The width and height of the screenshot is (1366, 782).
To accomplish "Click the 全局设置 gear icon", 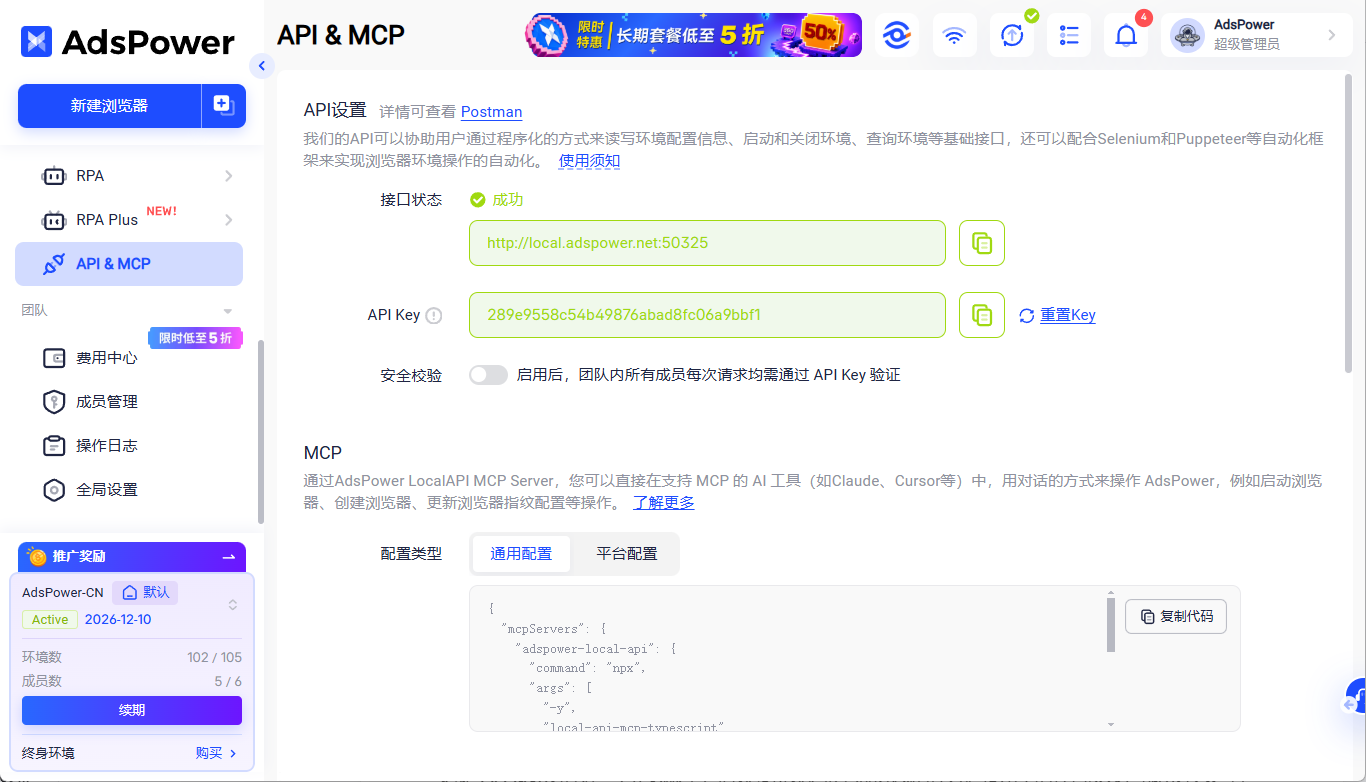I will pos(54,490).
